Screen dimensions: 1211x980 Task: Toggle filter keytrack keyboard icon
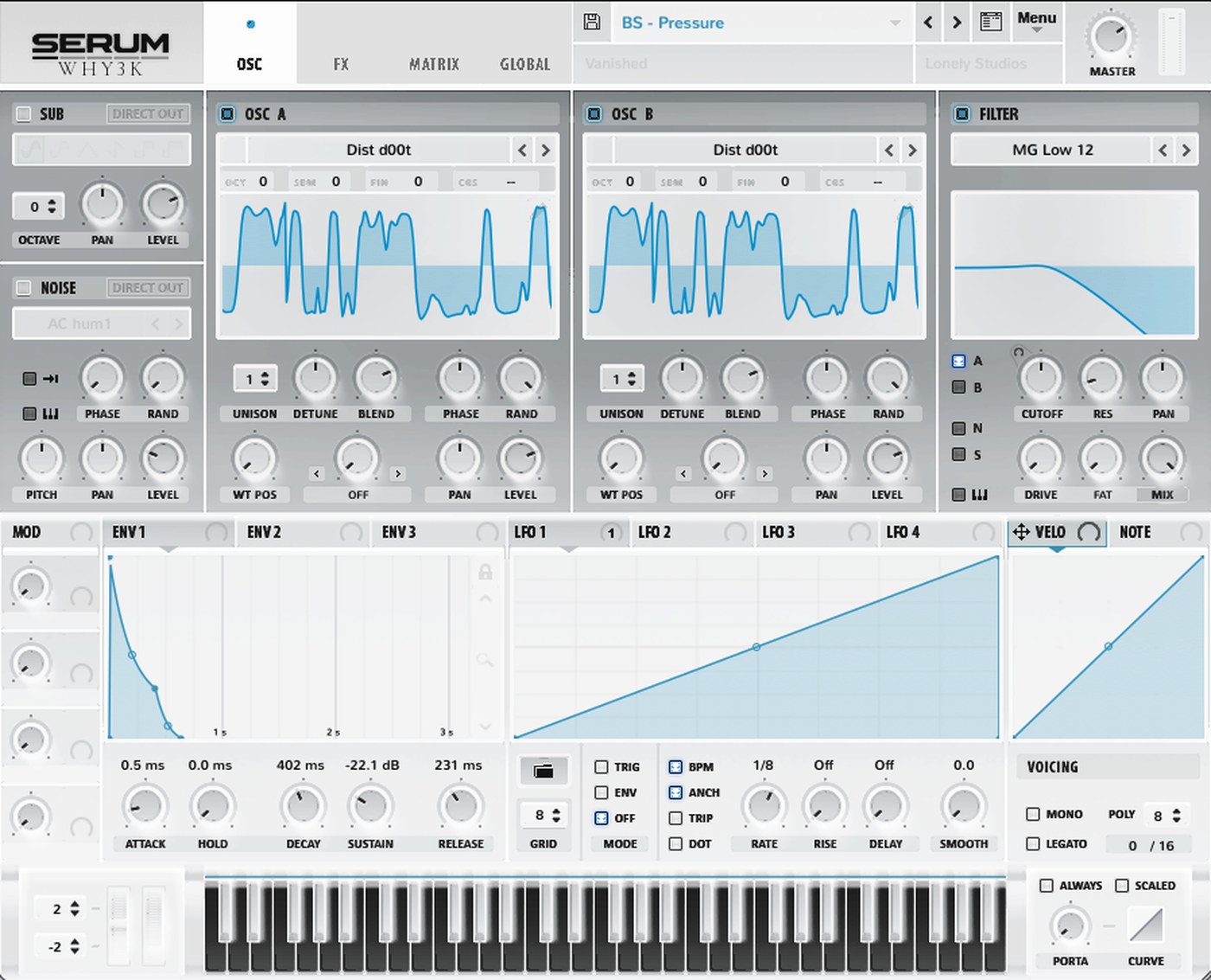pyautogui.click(x=971, y=495)
